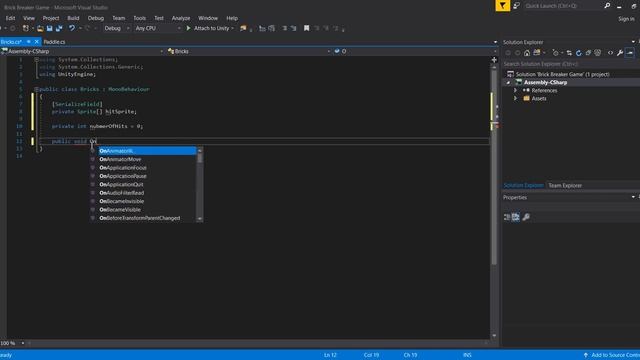640x360 pixels.
Task: Select OnAnimatorIK in the completion list
Action: pyautogui.click(x=147, y=151)
